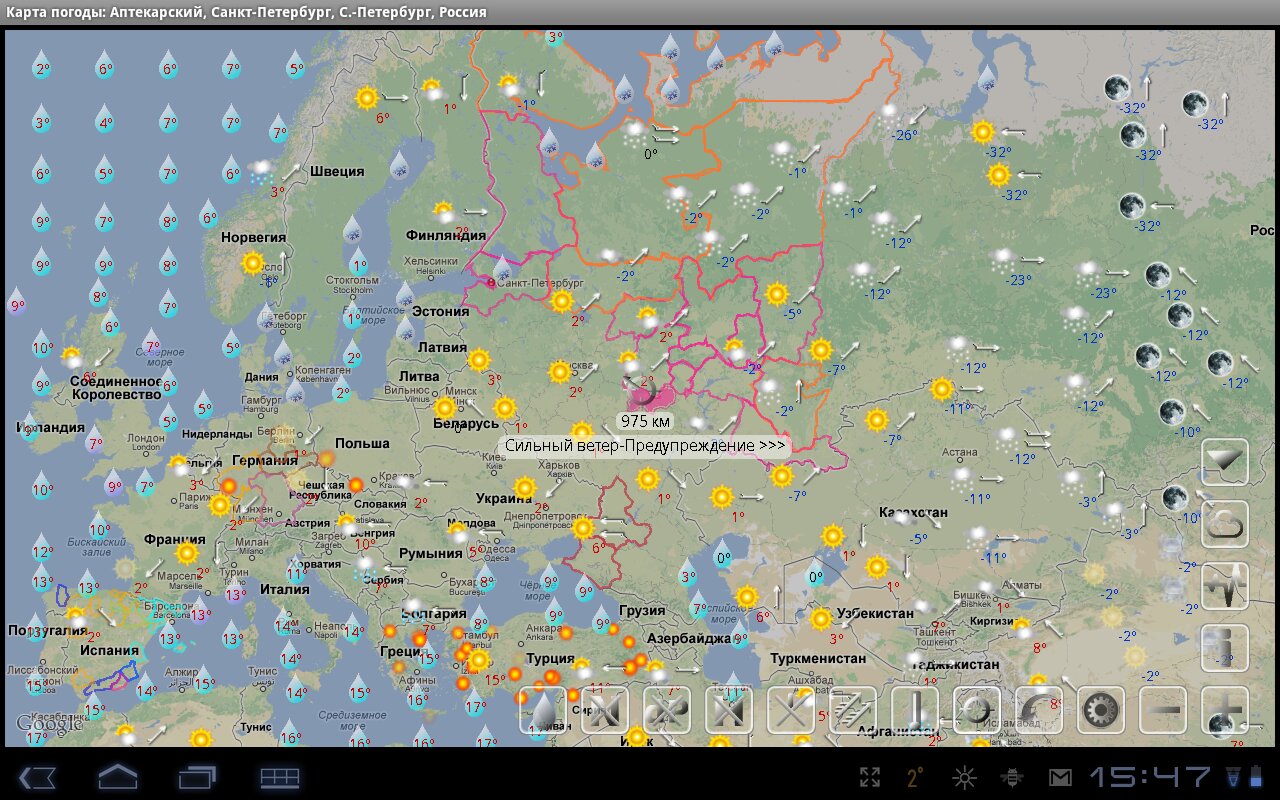
Task: Open the recent apps button
Action: coord(198,777)
